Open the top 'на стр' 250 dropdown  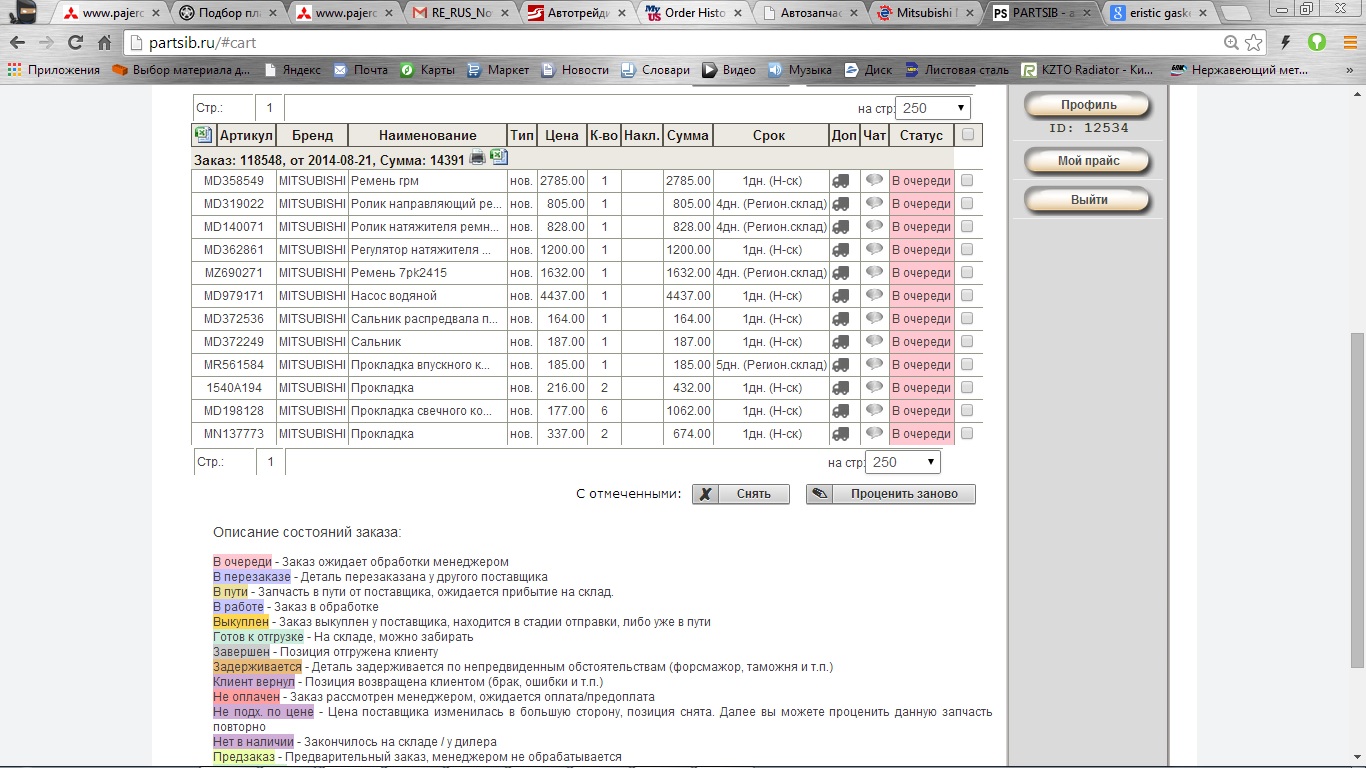click(933, 108)
